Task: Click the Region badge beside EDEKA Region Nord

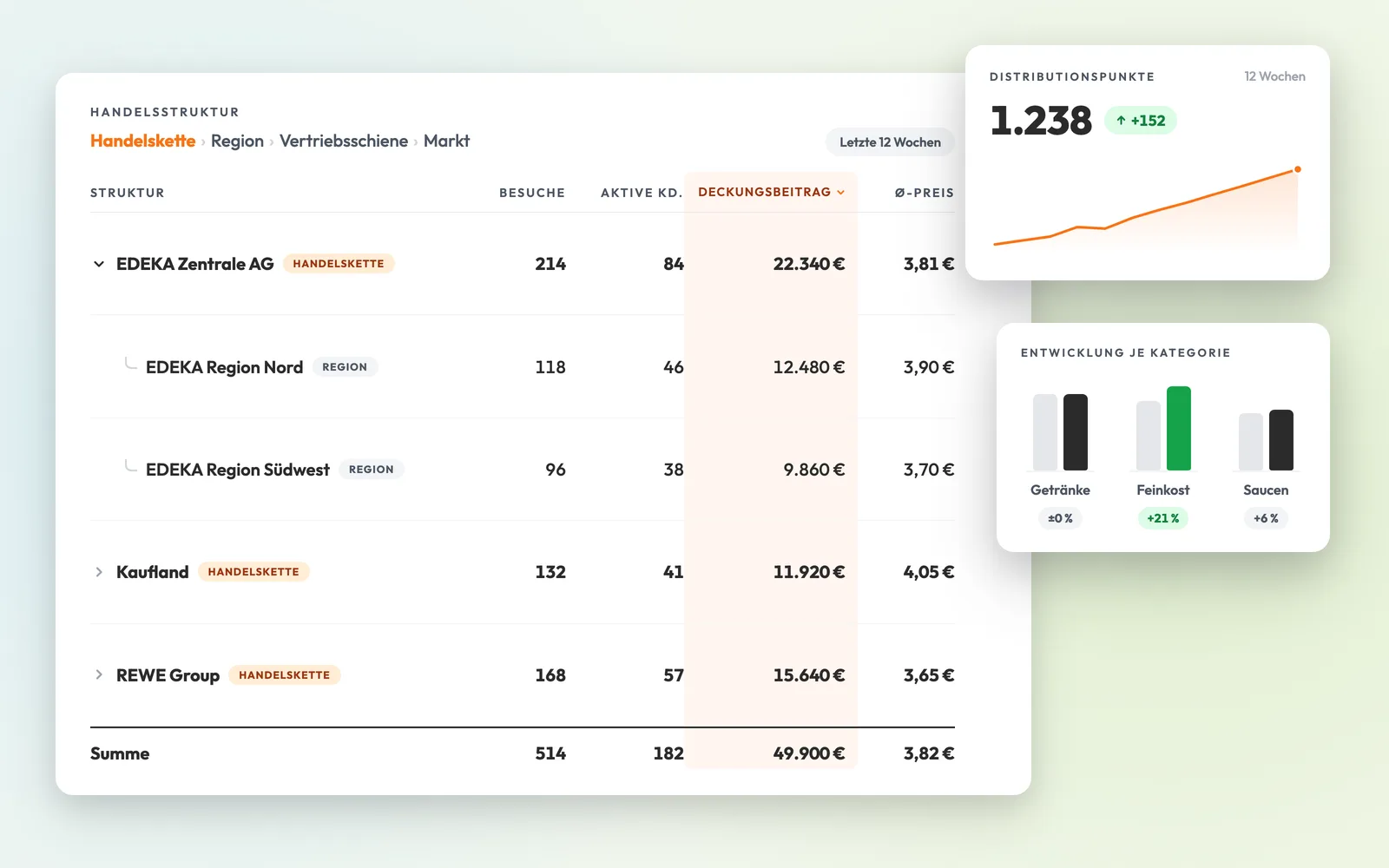Action: 345,367
